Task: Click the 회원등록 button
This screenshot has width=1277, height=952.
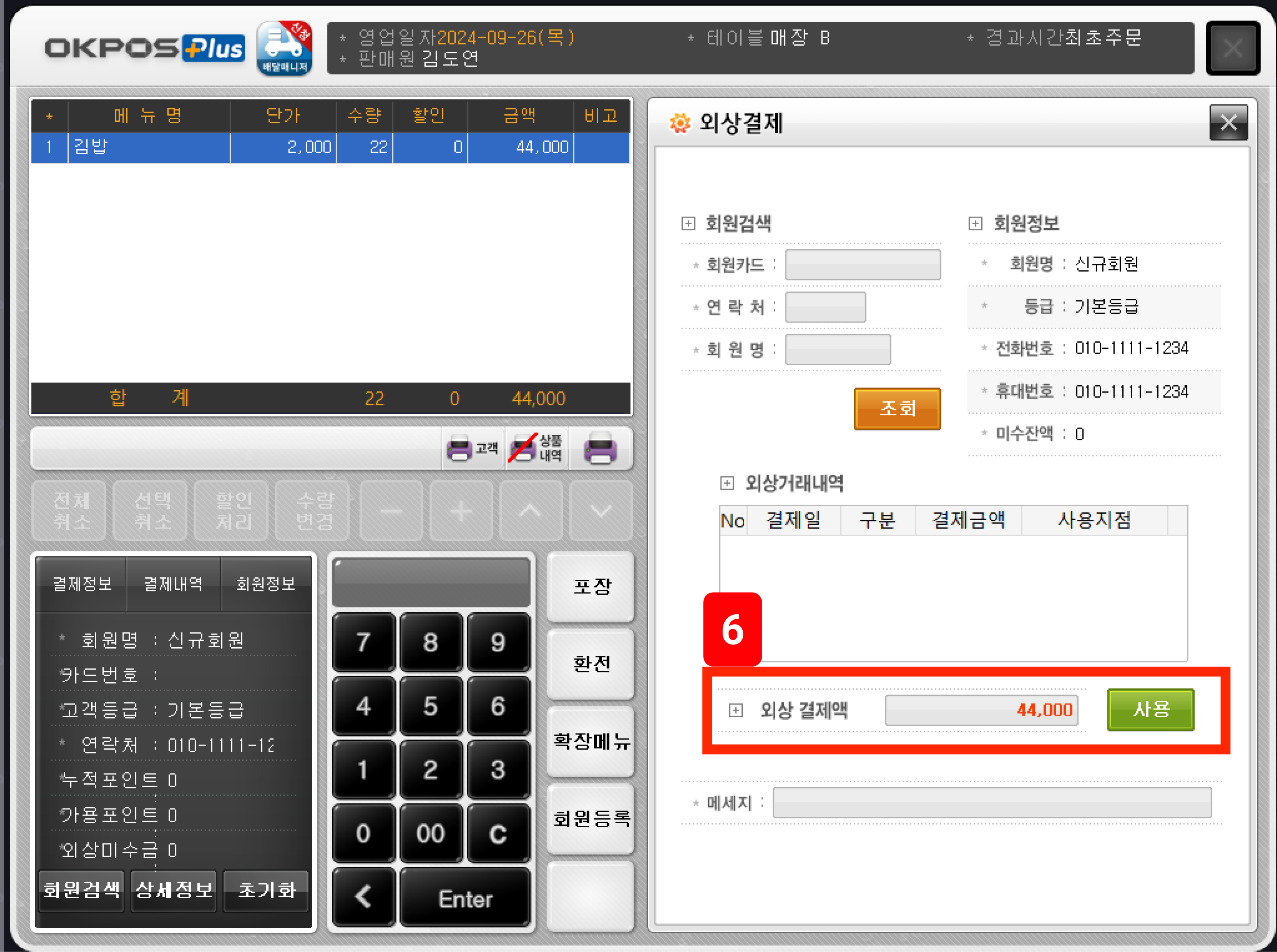Action: coord(591,818)
